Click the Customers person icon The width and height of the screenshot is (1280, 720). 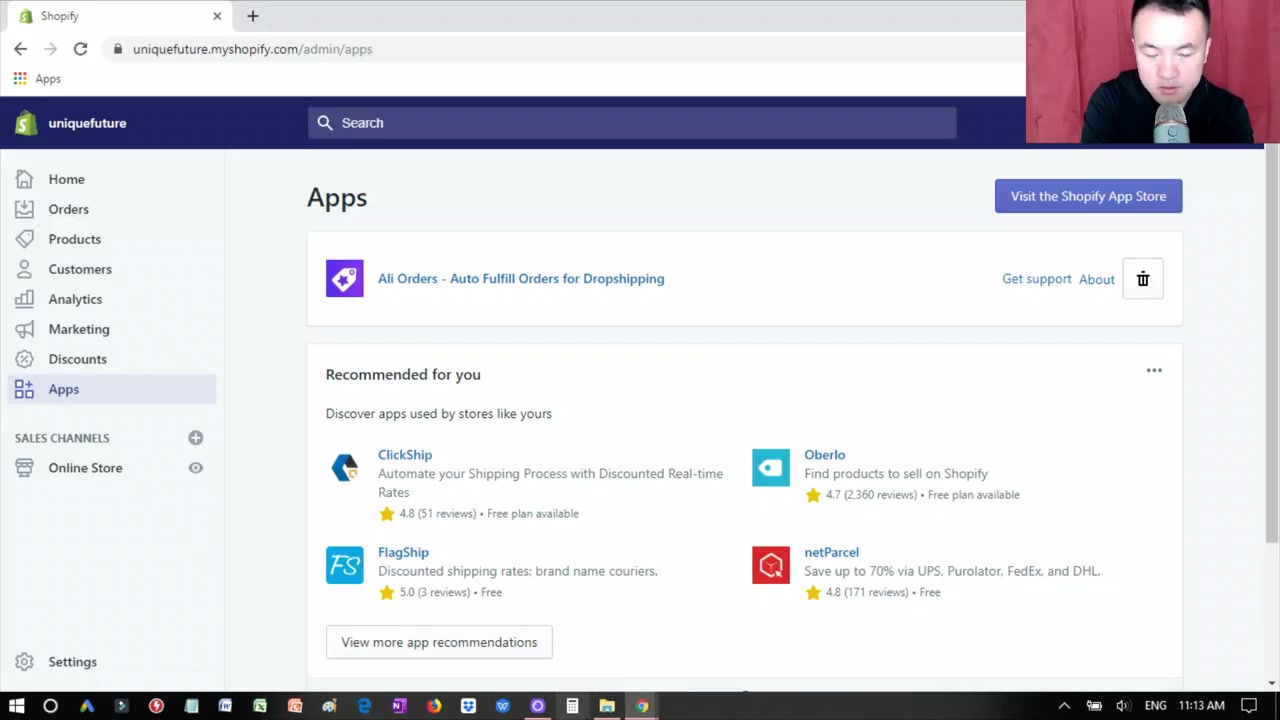(24, 269)
